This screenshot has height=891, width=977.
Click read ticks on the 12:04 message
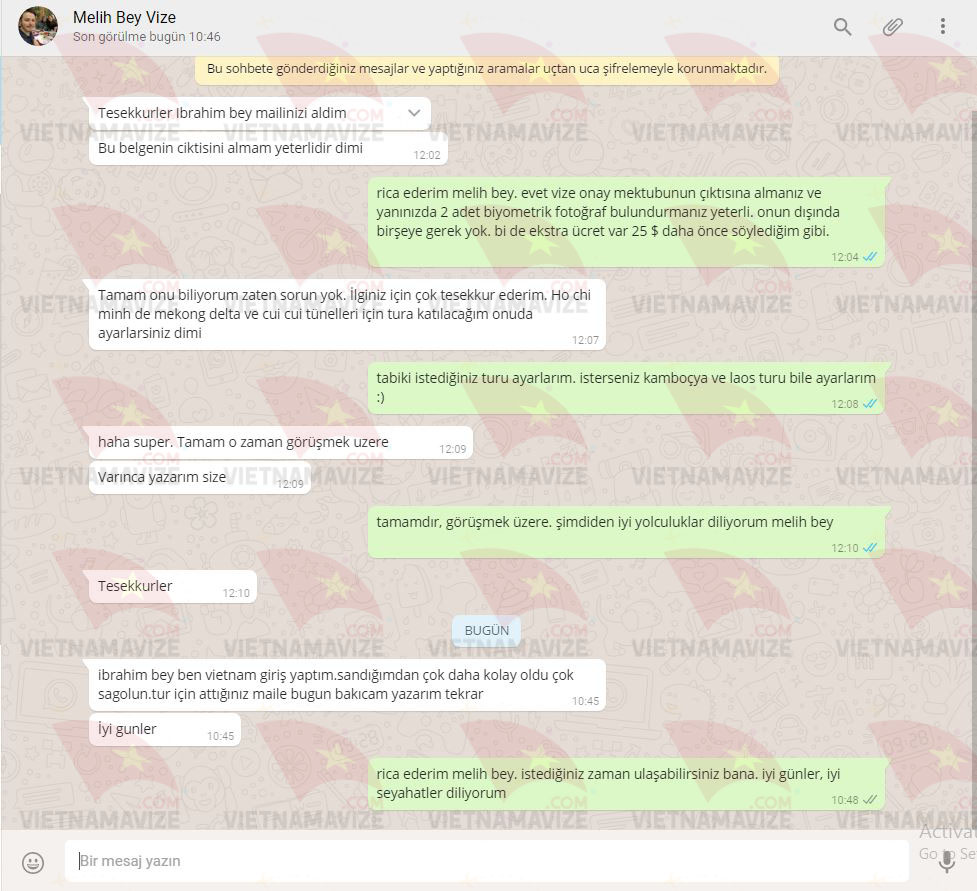(x=870, y=257)
